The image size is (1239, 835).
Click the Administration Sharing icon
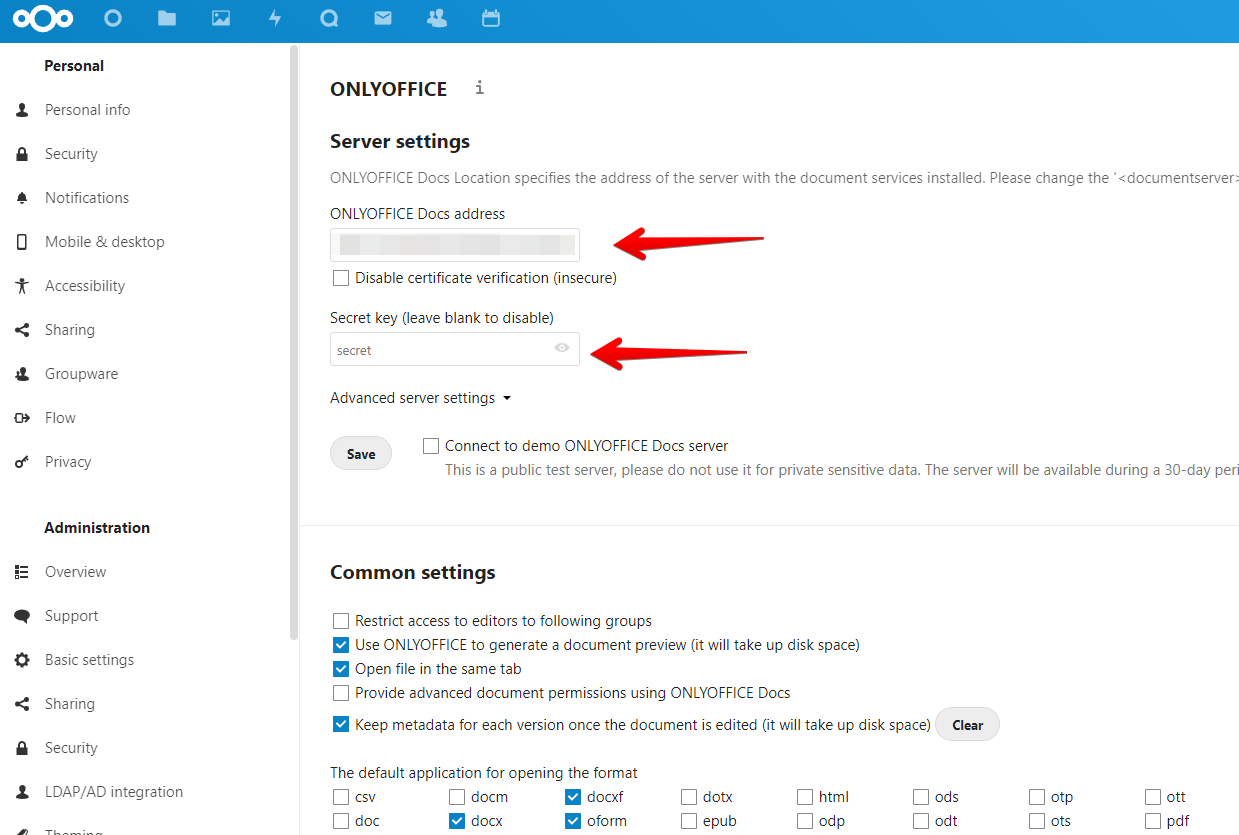22,704
